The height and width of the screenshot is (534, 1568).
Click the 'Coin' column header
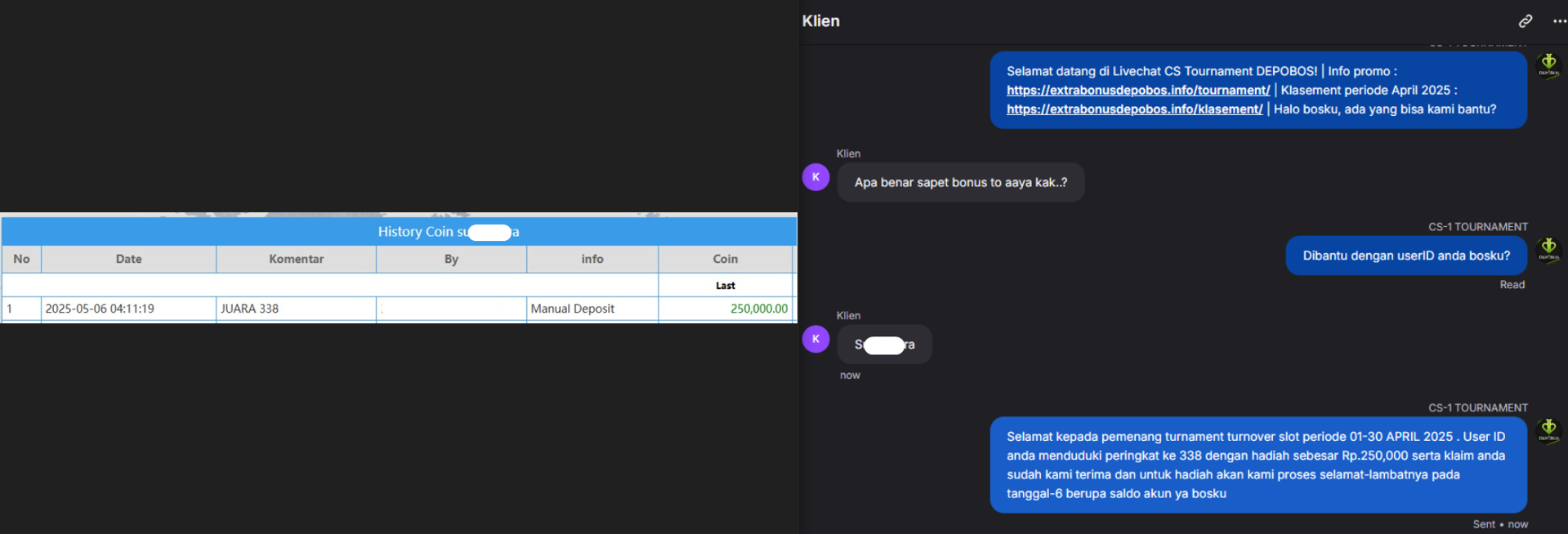(725, 259)
